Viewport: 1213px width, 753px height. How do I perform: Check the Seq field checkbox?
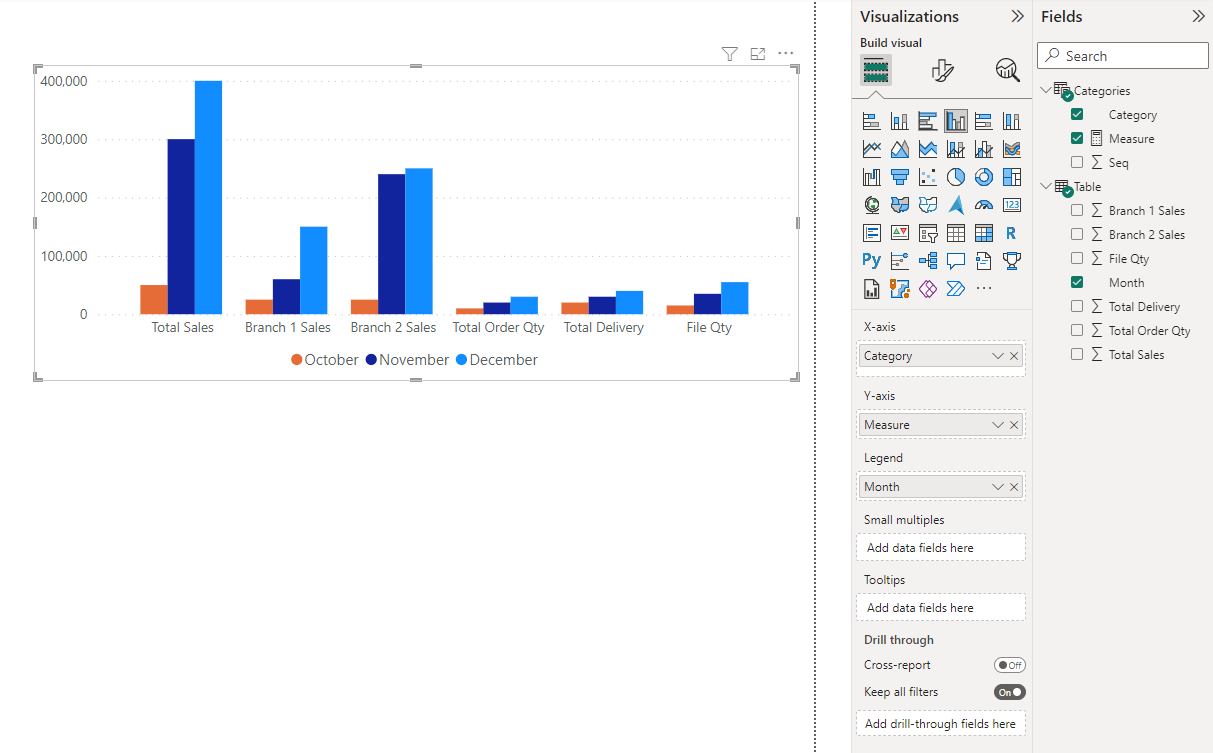[1077, 162]
